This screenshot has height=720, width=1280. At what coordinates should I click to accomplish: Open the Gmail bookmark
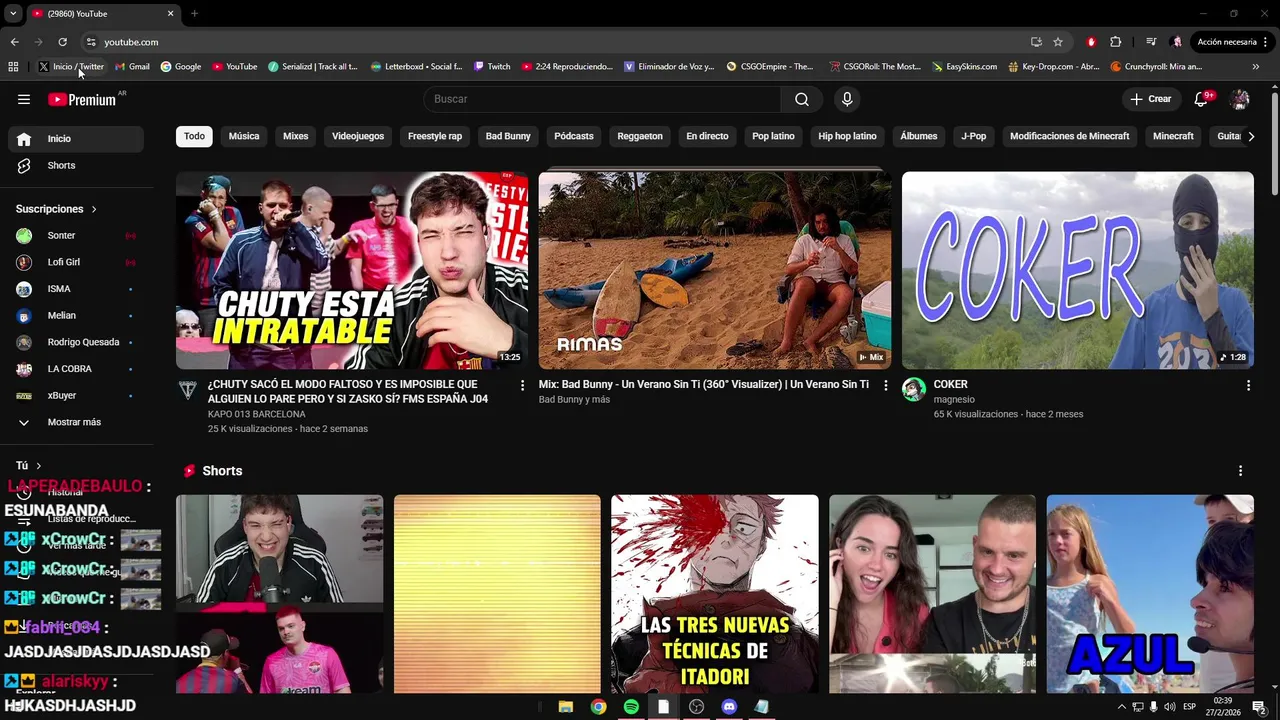(132, 67)
